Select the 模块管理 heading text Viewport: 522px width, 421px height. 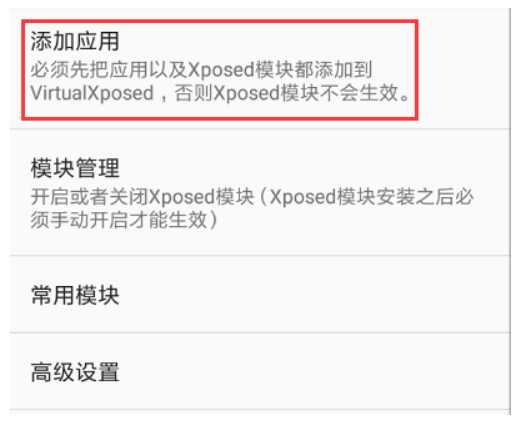75,168
